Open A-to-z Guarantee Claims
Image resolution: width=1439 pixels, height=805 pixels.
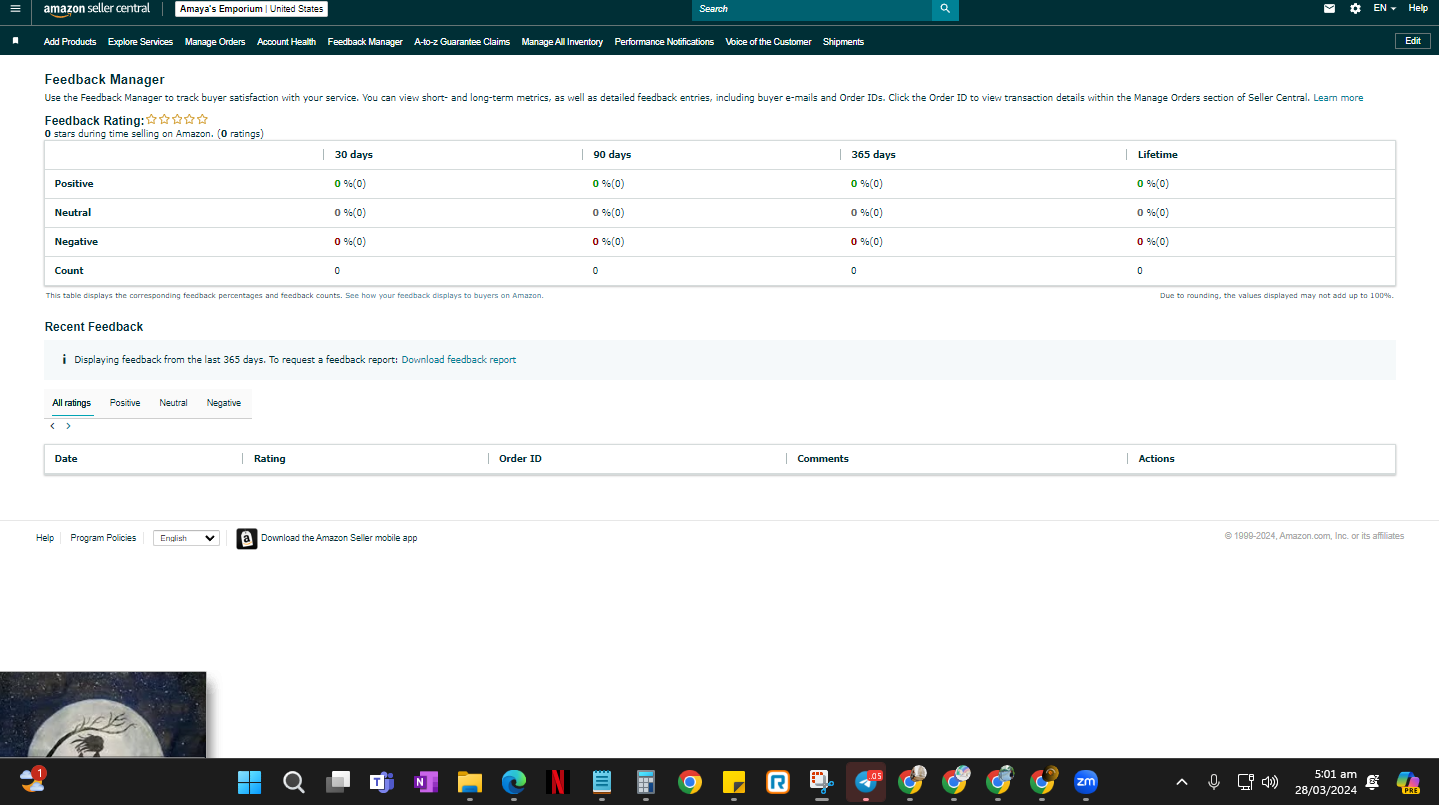[x=462, y=42]
